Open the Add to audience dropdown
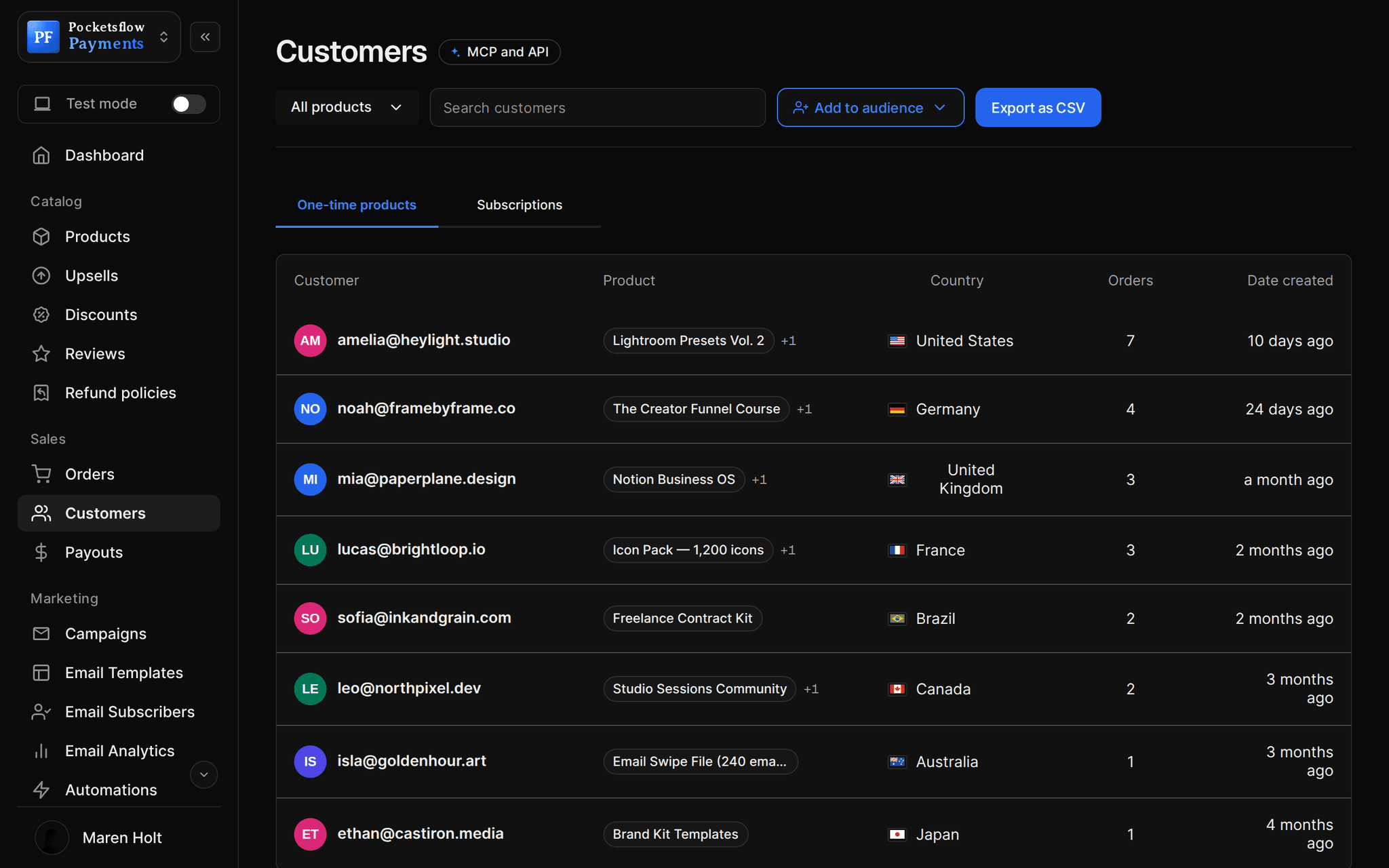 pos(871,107)
